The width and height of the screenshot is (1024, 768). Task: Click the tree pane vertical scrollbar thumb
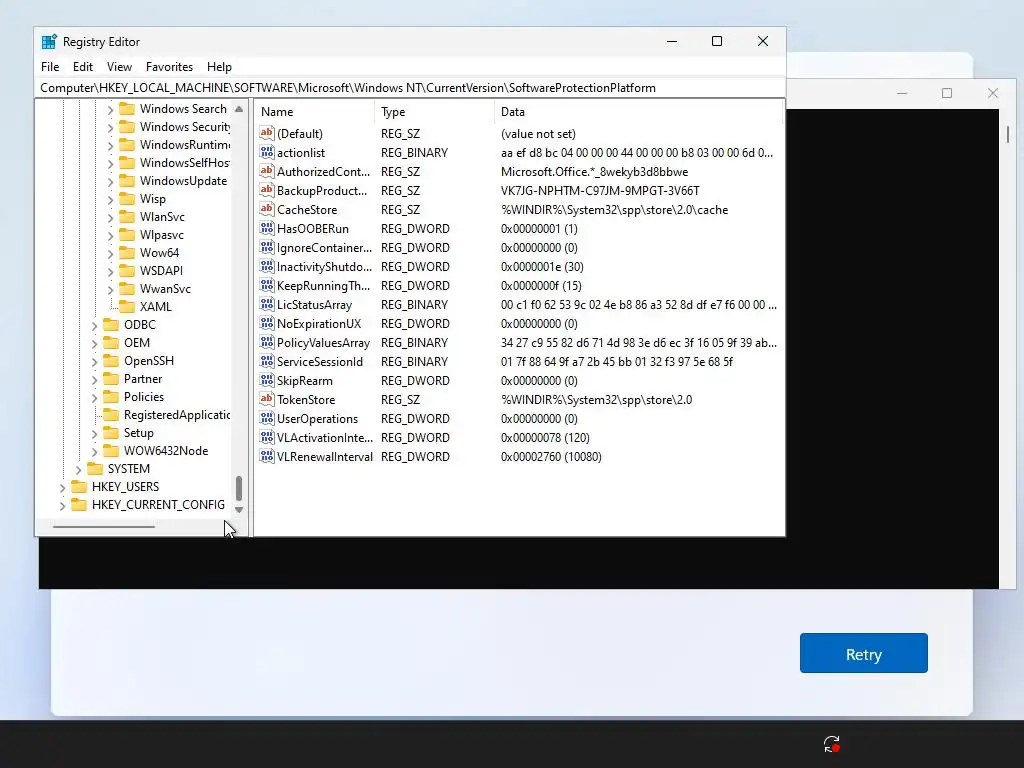[239, 488]
